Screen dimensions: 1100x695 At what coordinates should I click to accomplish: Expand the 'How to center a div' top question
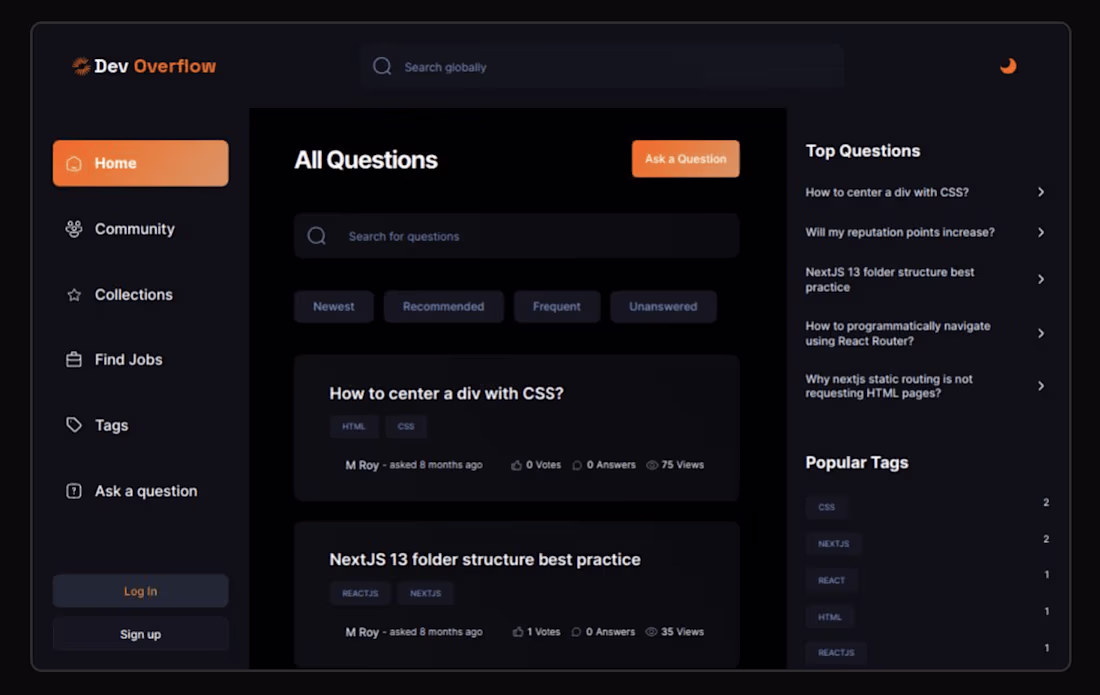[x=1041, y=191]
